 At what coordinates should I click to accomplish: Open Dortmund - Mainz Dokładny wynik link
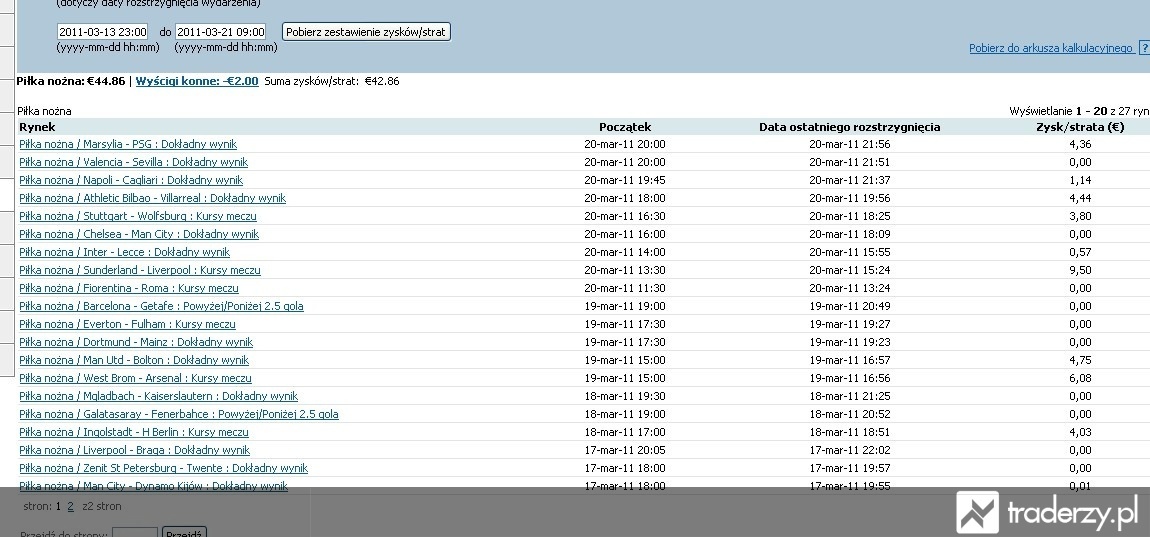(x=136, y=342)
